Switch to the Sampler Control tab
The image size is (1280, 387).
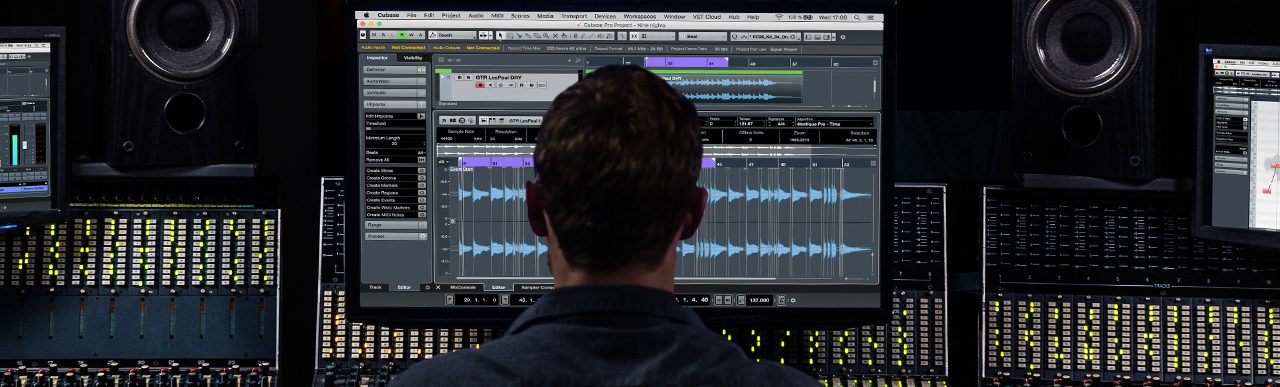tap(538, 287)
